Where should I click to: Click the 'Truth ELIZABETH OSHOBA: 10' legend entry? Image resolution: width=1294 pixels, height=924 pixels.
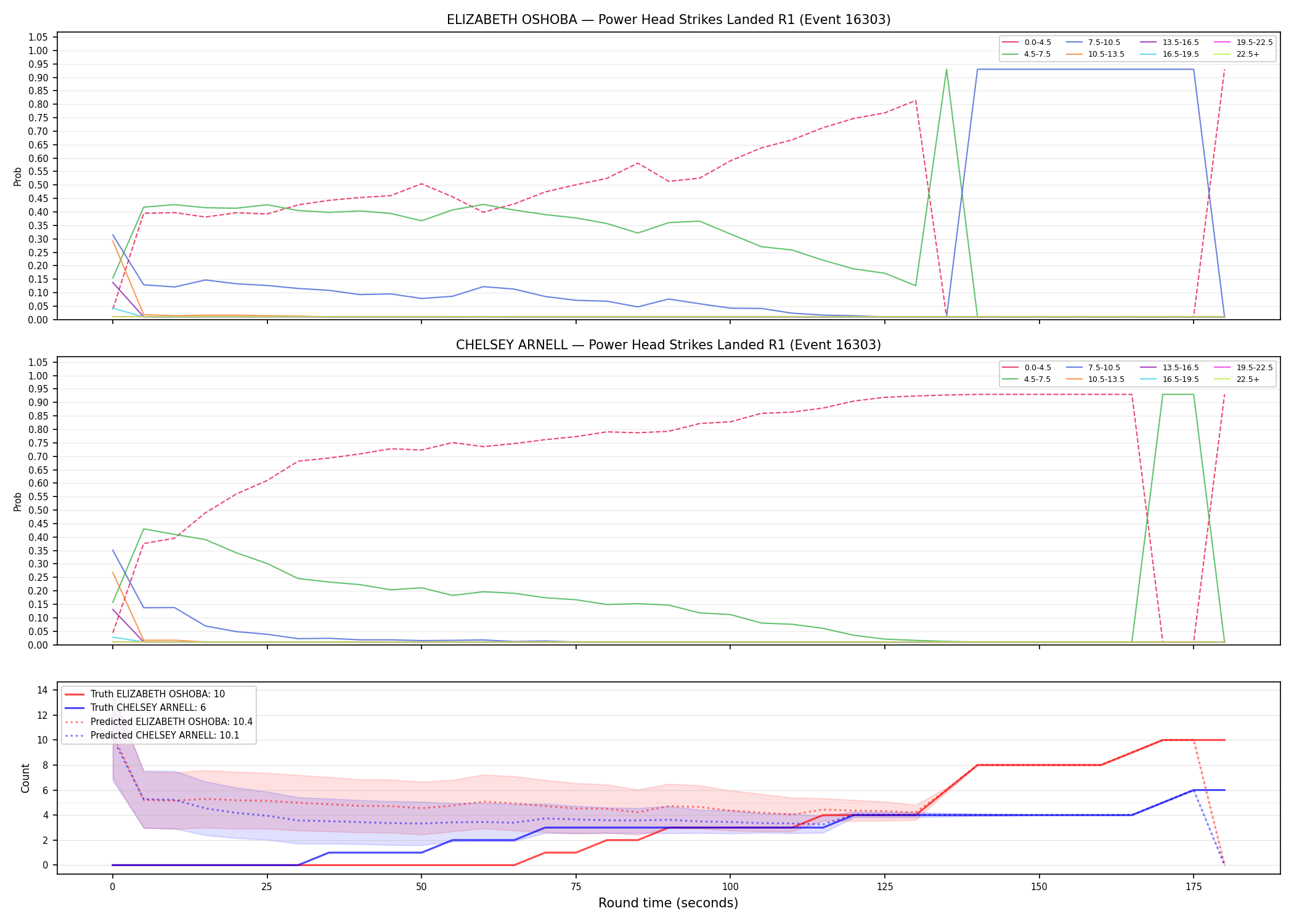(145, 694)
